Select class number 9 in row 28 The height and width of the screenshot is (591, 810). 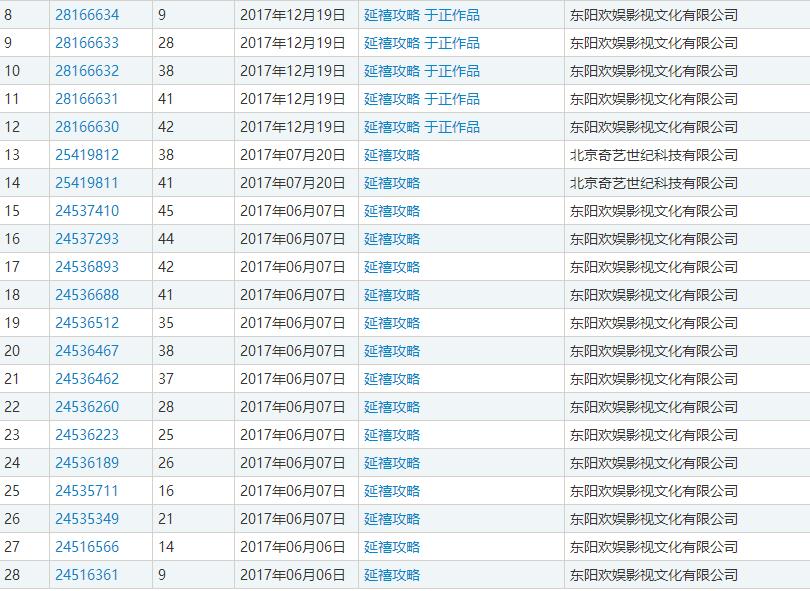coord(162,575)
